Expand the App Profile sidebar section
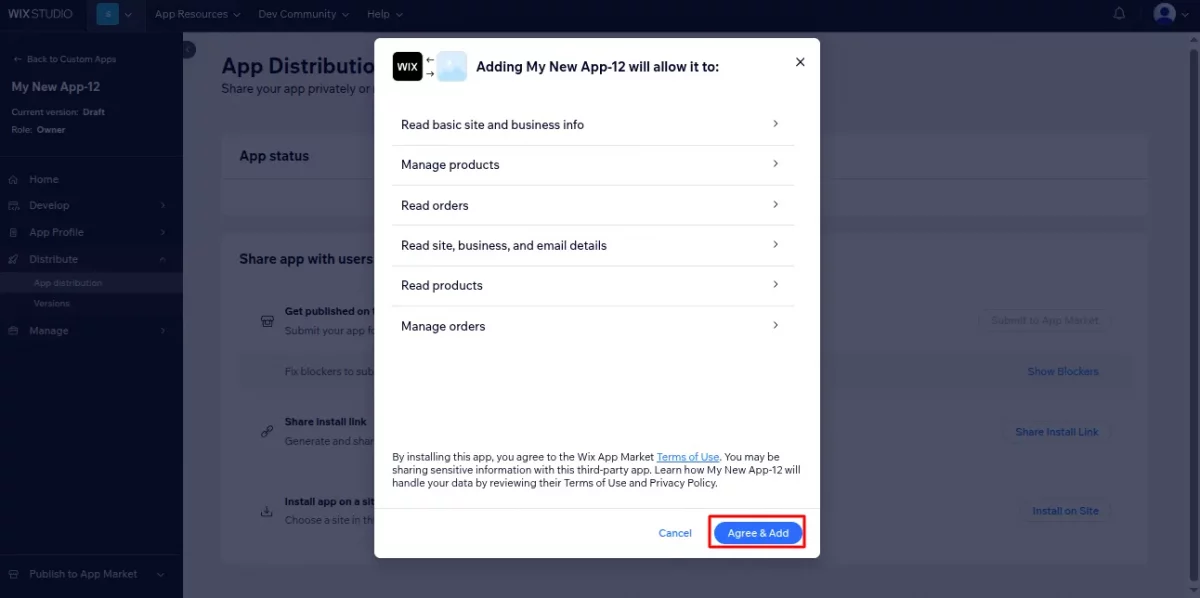Image resolution: width=1200 pixels, height=598 pixels. tap(91, 232)
